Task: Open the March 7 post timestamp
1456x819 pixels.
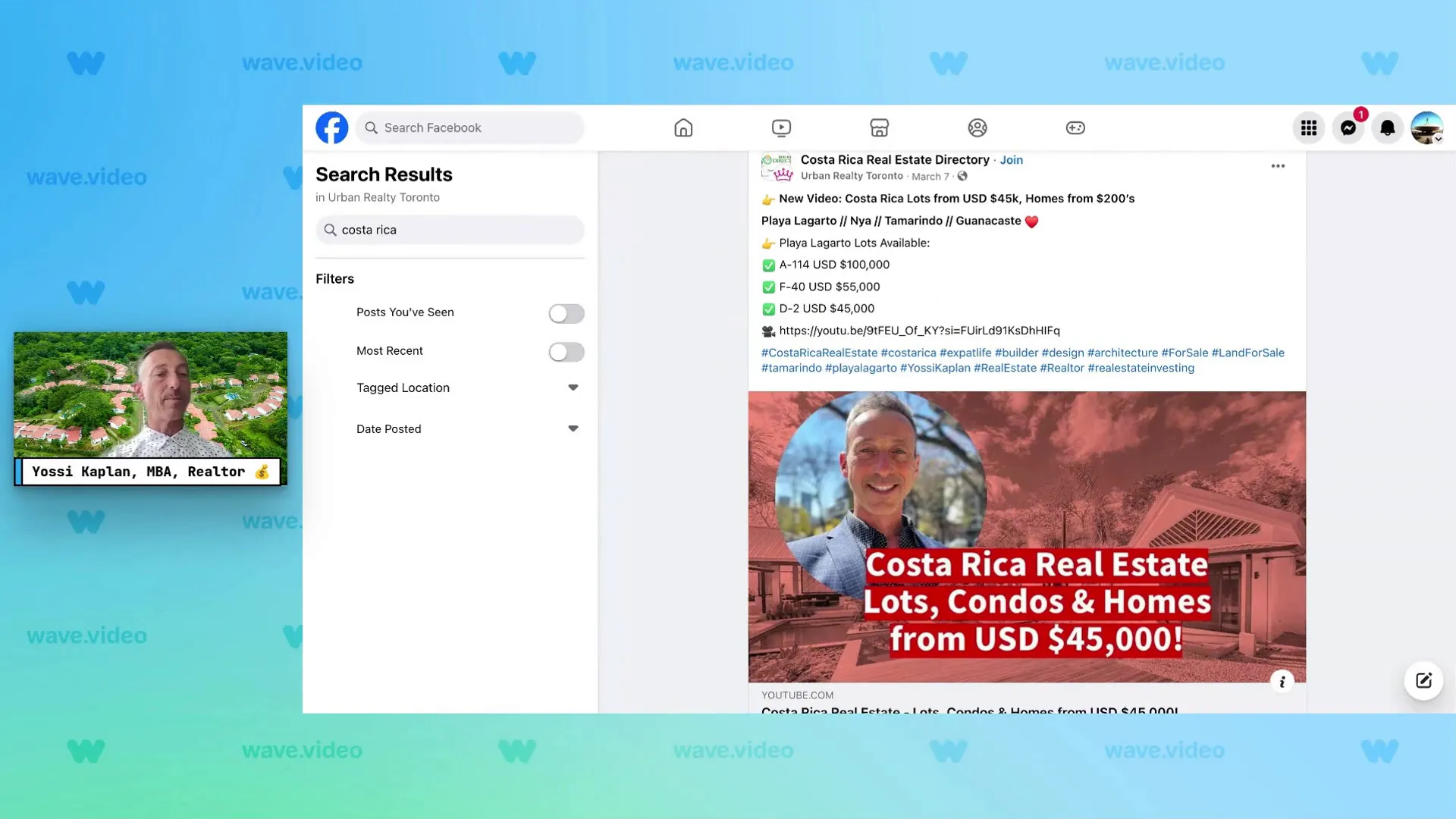Action: [x=930, y=177]
